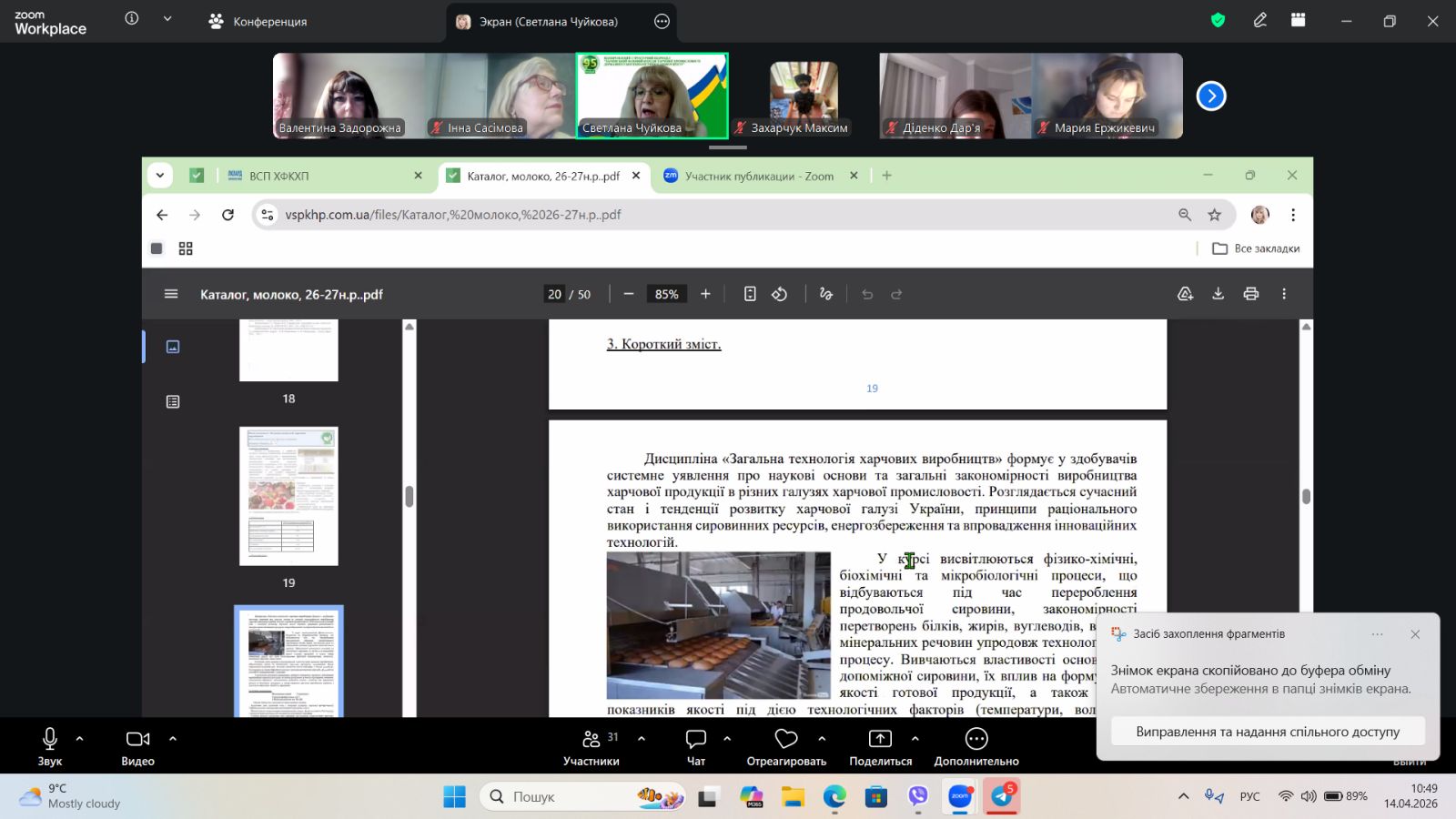Screen dimensions: 1456x819
Task: Select the page 19 thumbnail
Action: [288, 496]
